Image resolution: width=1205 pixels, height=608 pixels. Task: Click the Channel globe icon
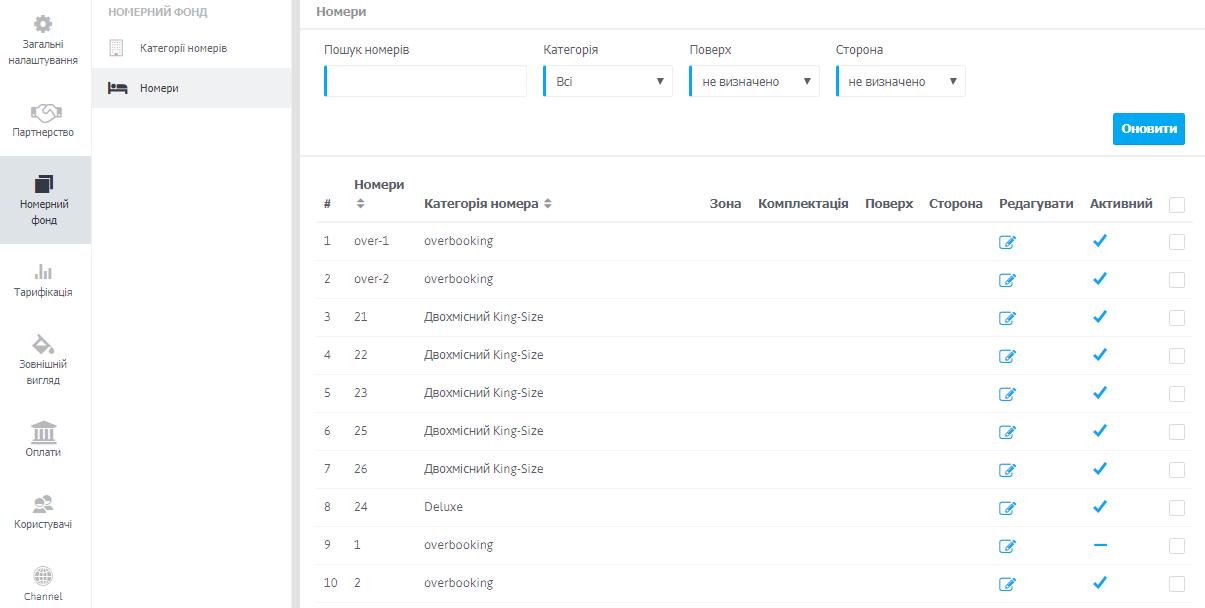click(45, 576)
